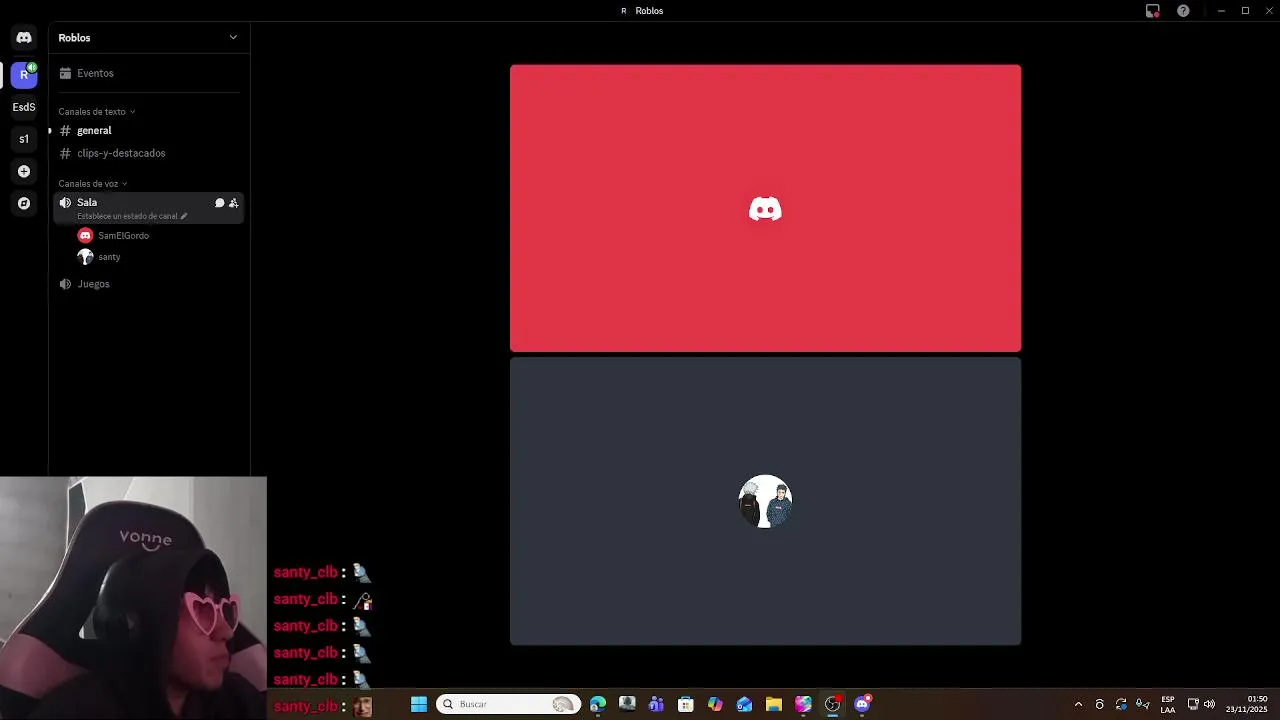Open the discover servers compass icon
This screenshot has height=720, width=1280.
24,203
